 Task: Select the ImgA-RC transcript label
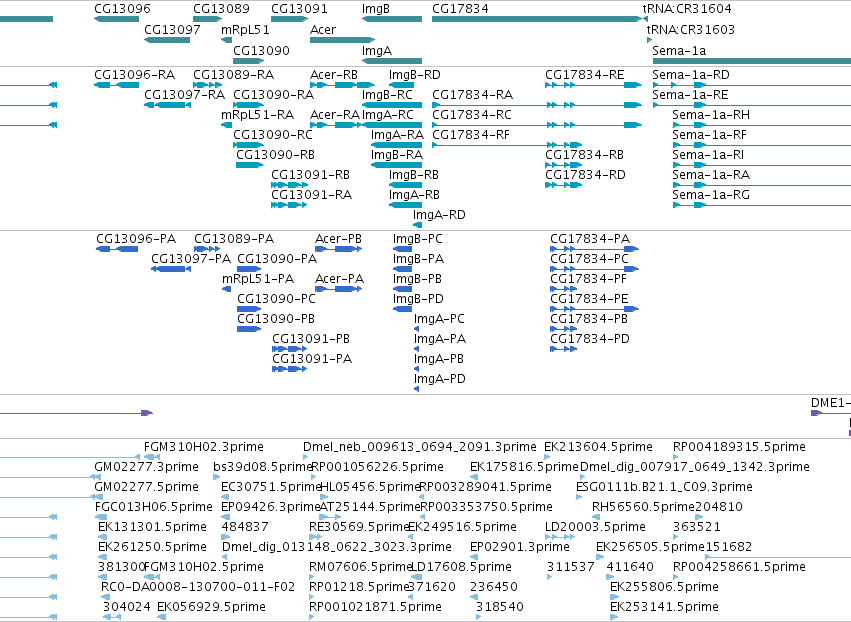click(388, 115)
